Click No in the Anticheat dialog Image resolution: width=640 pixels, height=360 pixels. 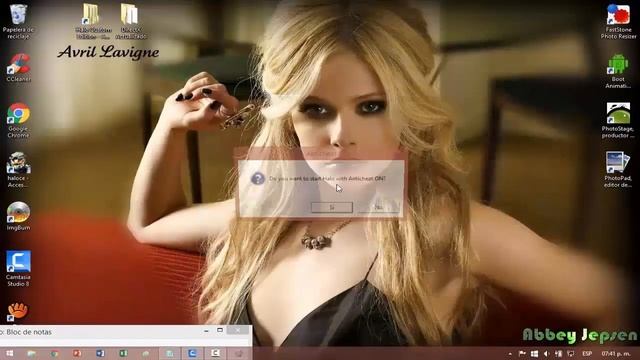tap(378, 207)
